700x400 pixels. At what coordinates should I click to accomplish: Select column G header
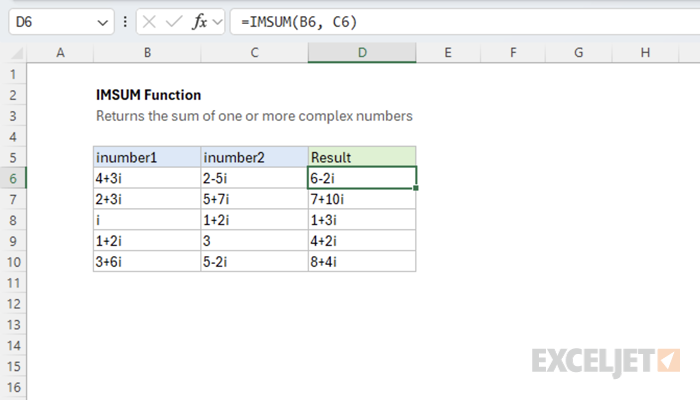(579, 53)
